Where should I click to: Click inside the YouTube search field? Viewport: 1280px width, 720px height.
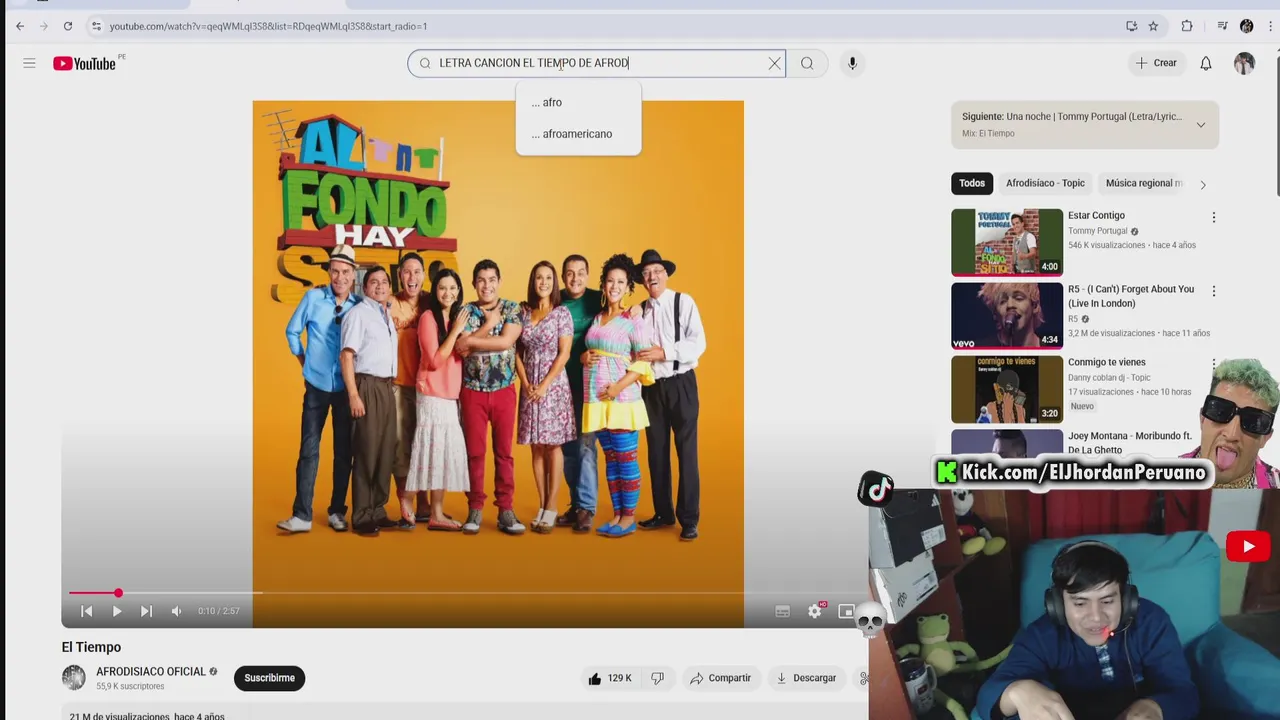[595, 63]
